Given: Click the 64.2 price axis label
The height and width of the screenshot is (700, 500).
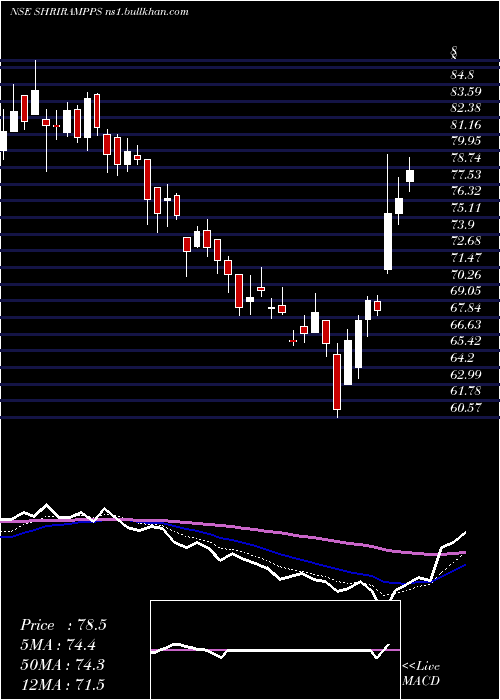Looking at the screenshot, I should point(462,357).
